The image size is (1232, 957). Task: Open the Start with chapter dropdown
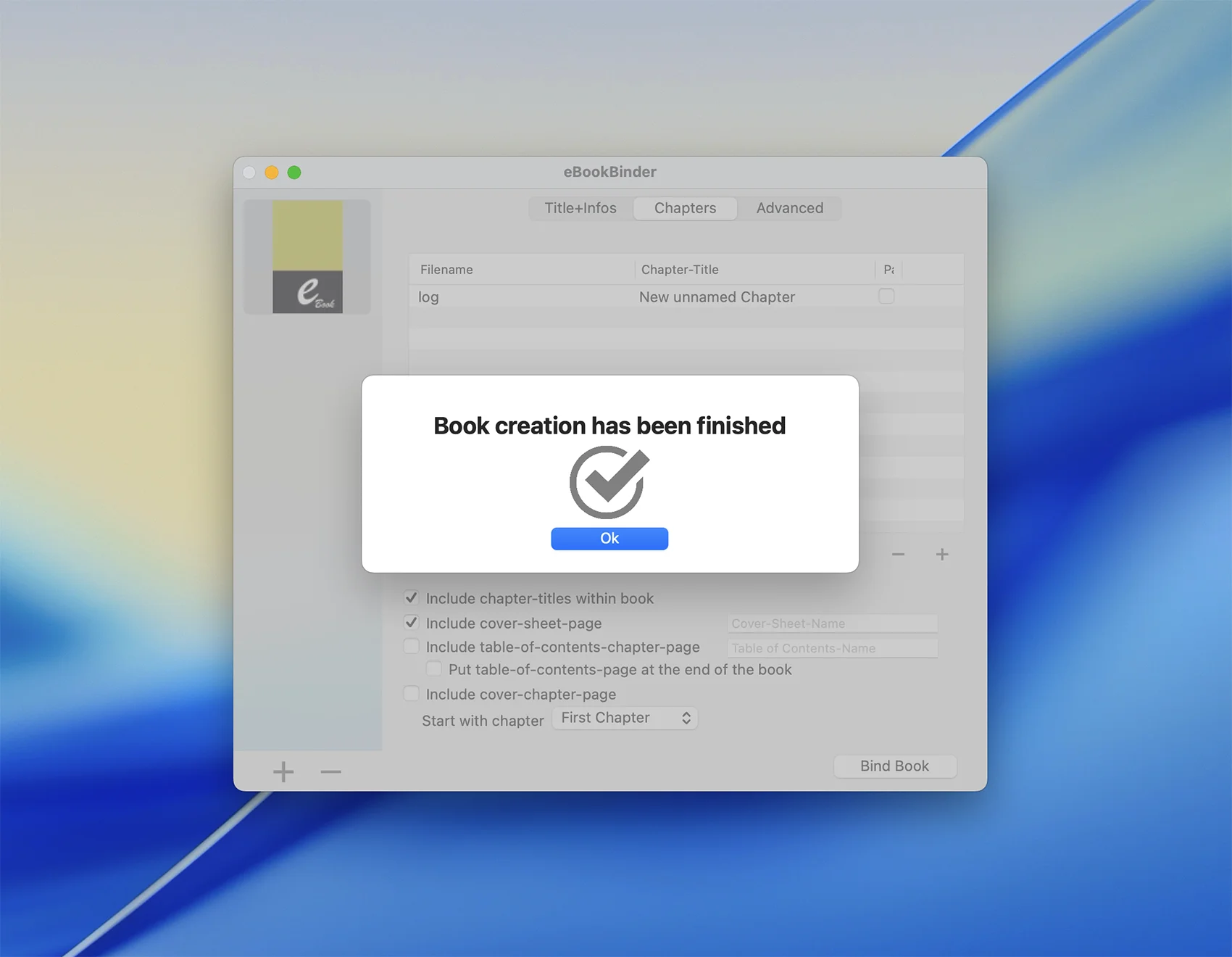pyautogui.click(x=625, y=718)
